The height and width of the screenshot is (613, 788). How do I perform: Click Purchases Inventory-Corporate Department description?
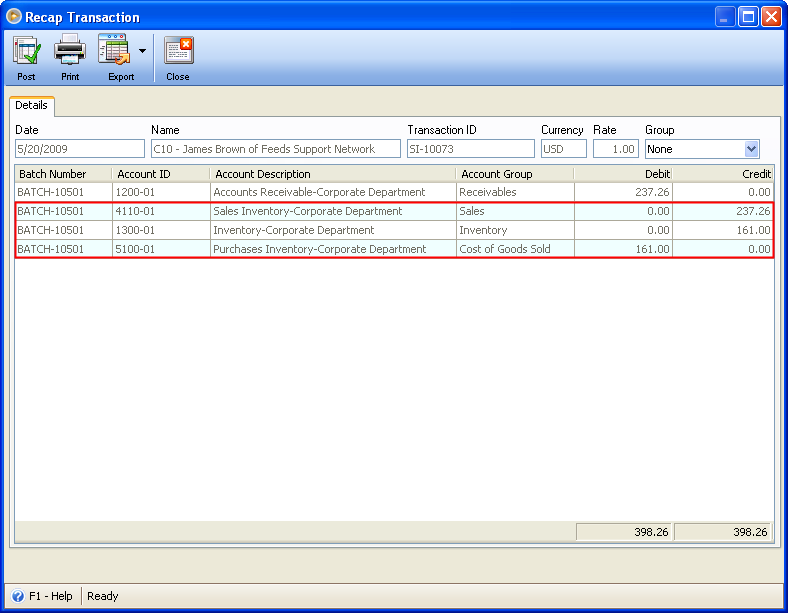[333, 249]
